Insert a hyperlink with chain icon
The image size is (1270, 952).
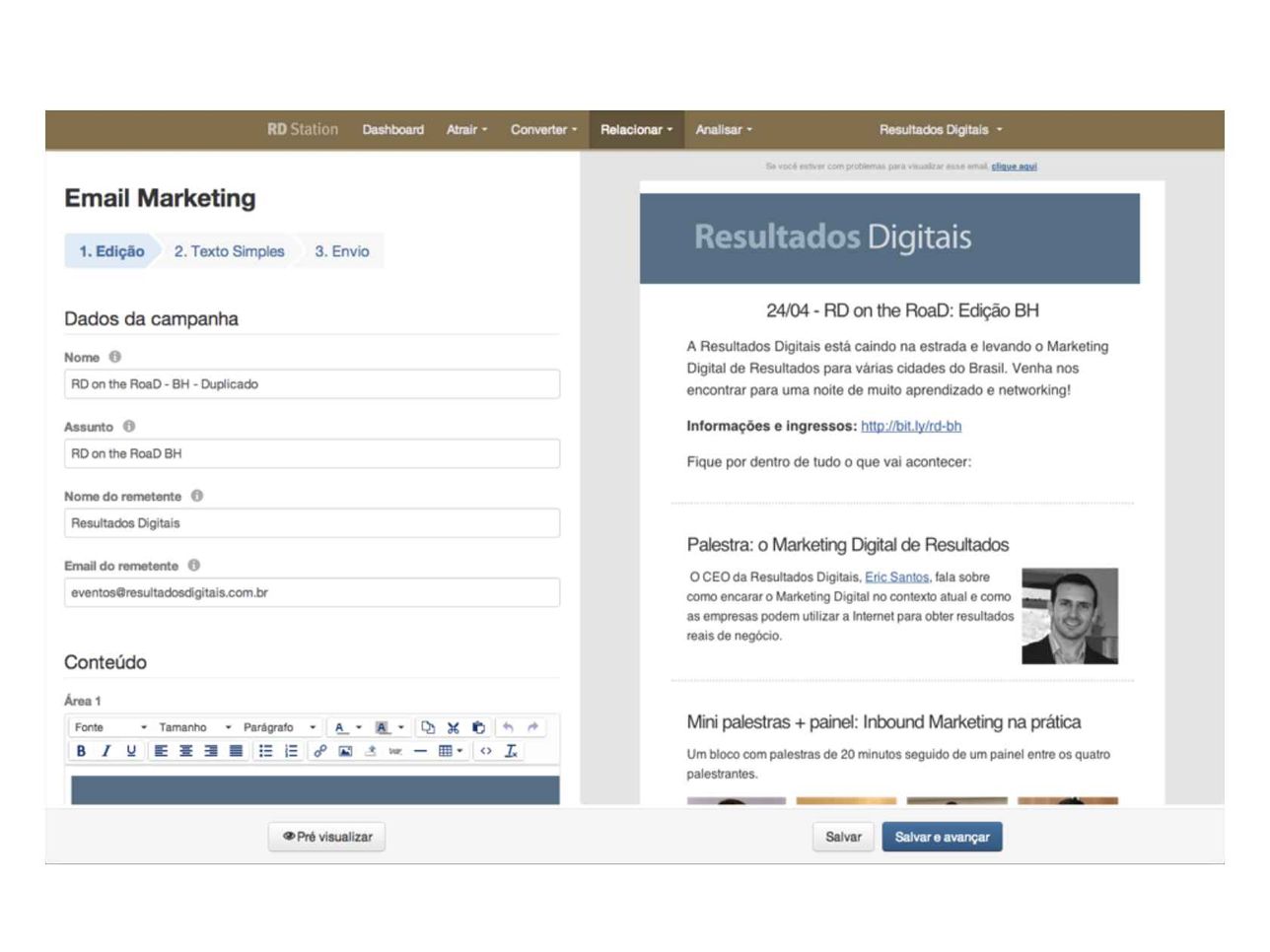click(x=319, y=751)
